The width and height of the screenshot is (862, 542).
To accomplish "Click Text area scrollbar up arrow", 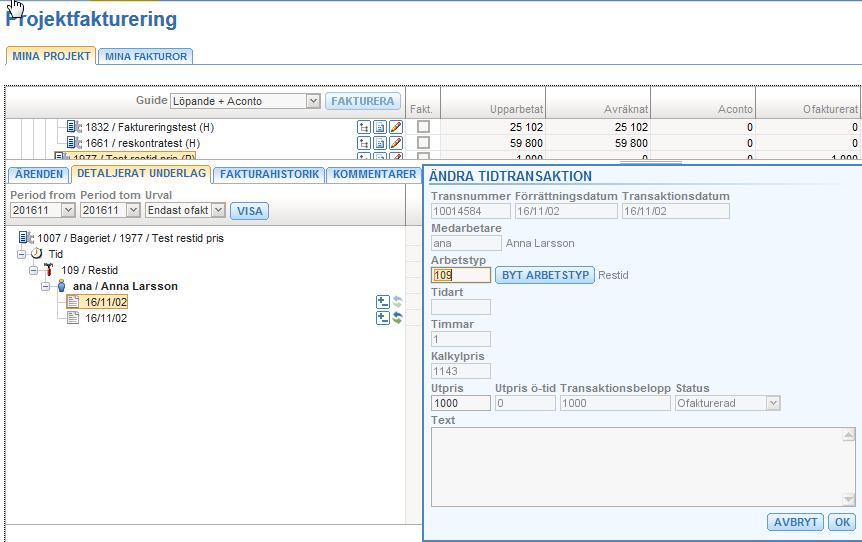I will pyautogui.click(x=848, y=435).
